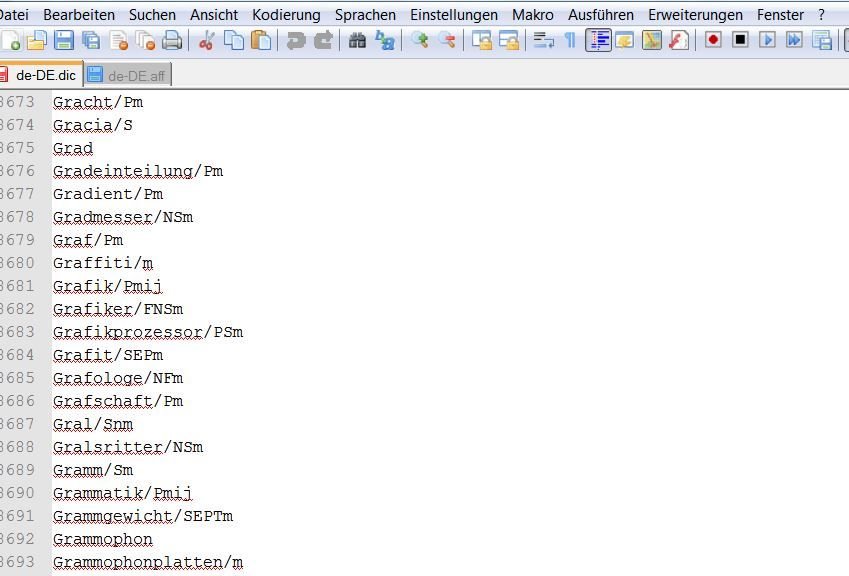Click the Grafiker/FNSm line
The height and width of the screenshot is (576, 849).
pos(118,309)
